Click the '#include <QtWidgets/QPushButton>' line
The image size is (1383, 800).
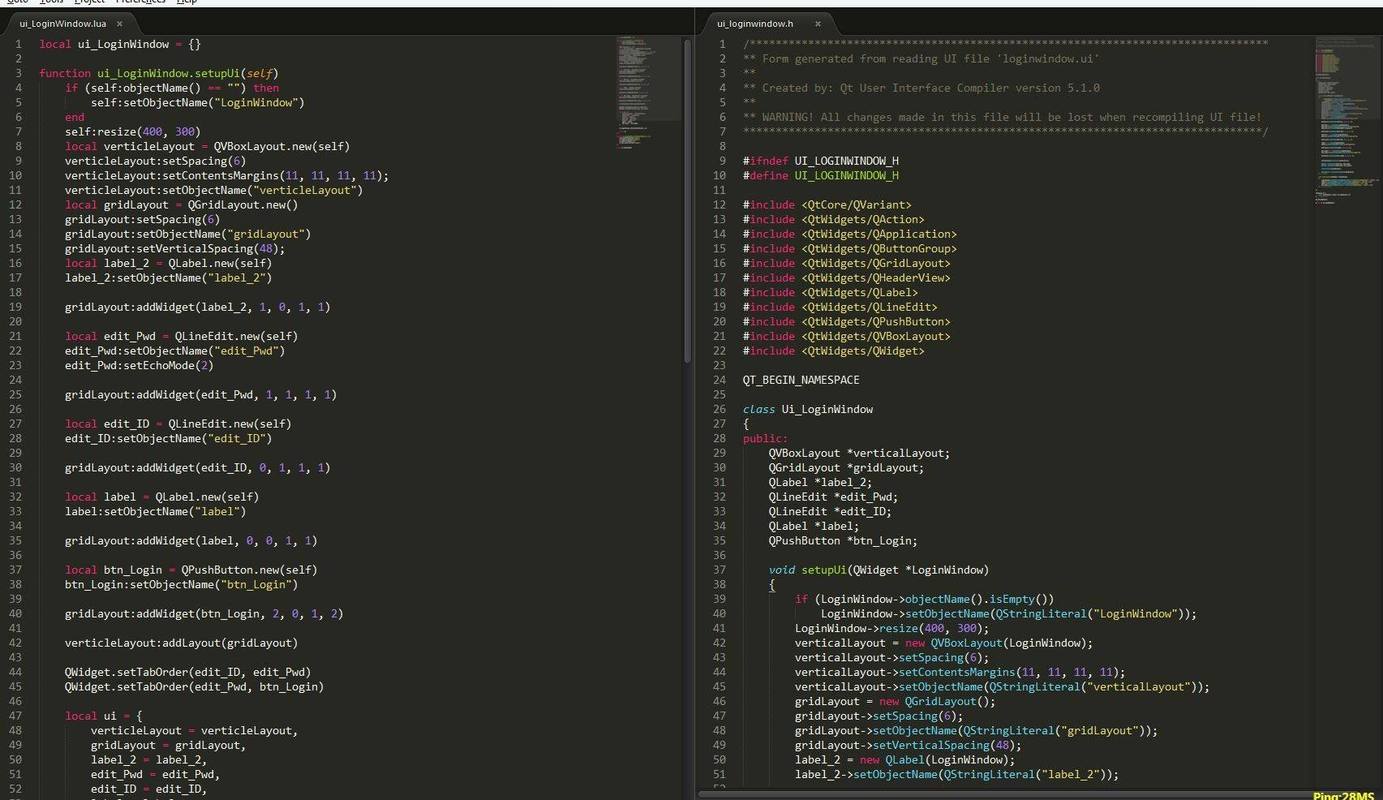pyautogui.click(x=846, y=322)
